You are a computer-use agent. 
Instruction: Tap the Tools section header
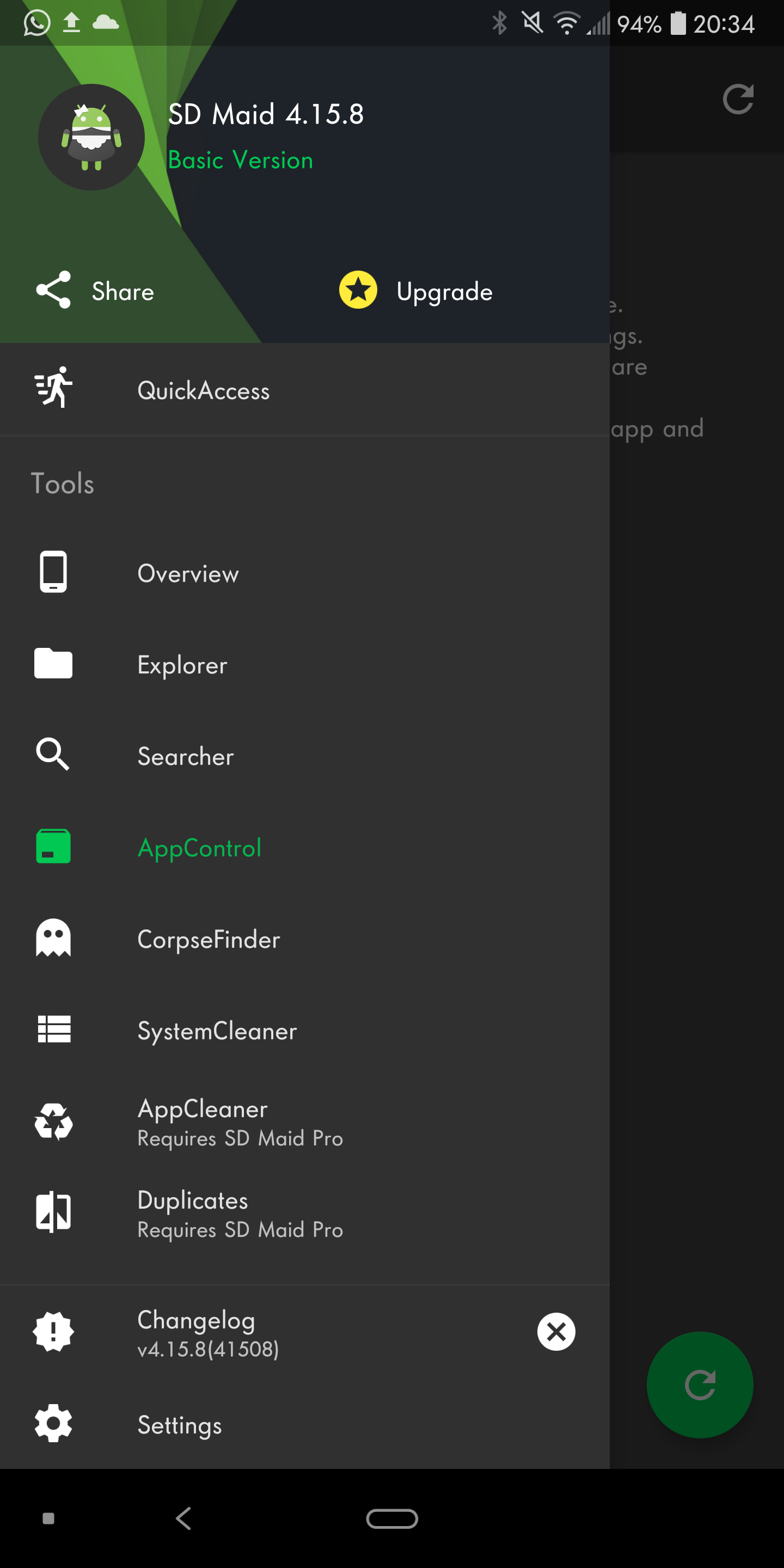coord(63,484)
